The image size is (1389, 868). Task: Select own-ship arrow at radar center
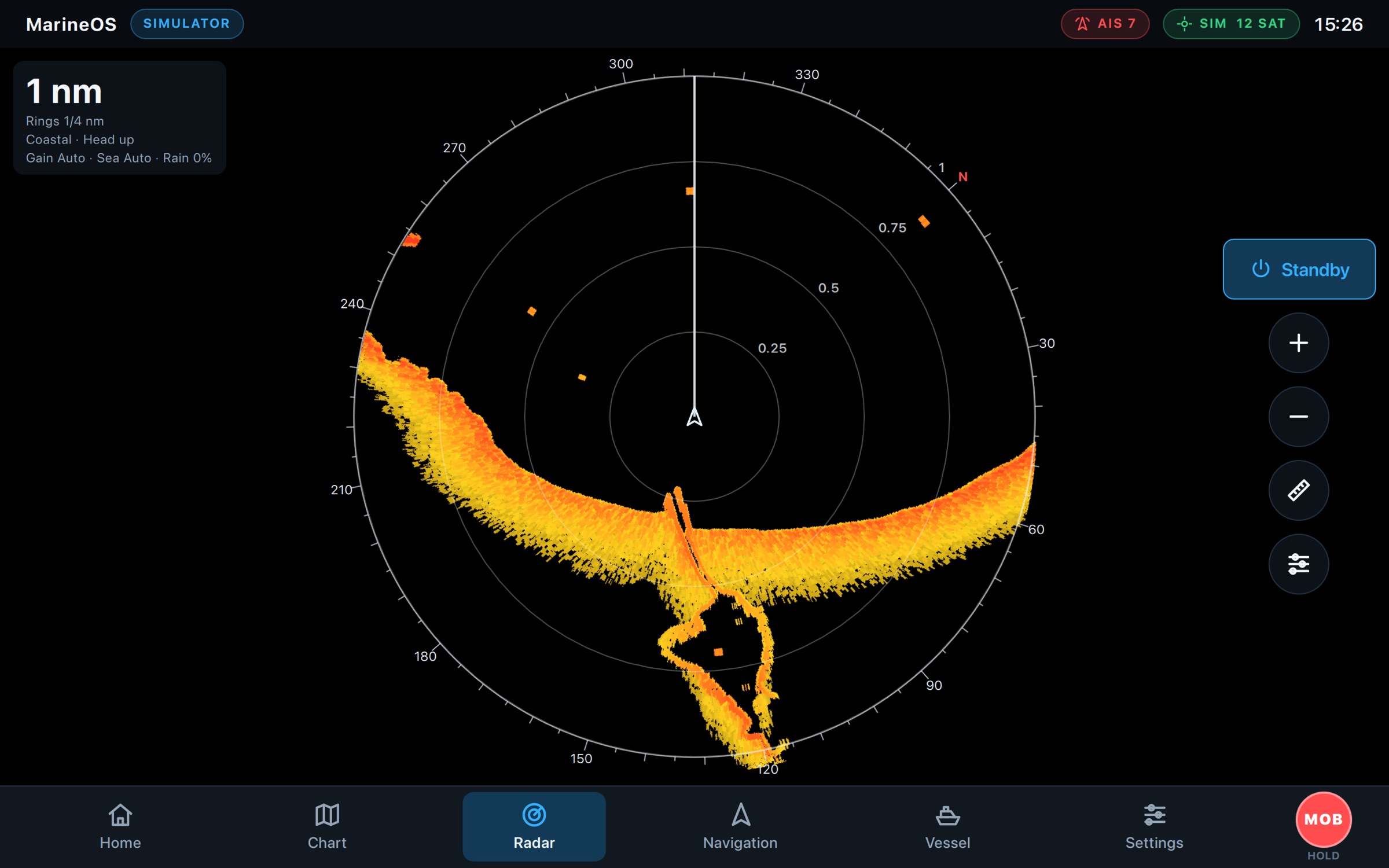pyautogui.click(x=694, y=417)
